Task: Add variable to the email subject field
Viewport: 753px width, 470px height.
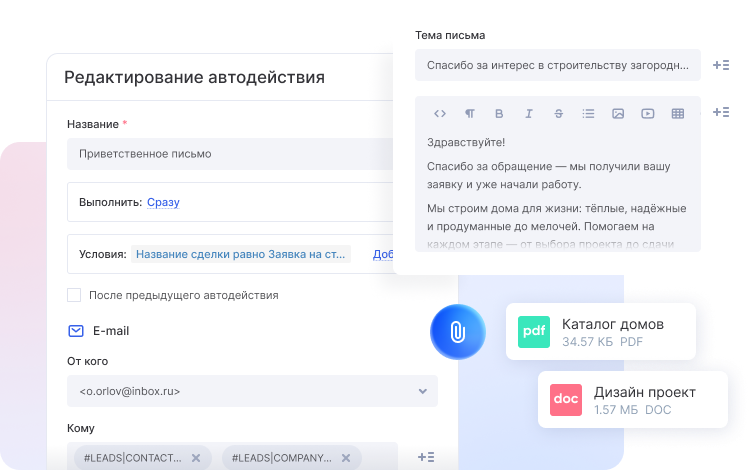Action: pos(721,65)
